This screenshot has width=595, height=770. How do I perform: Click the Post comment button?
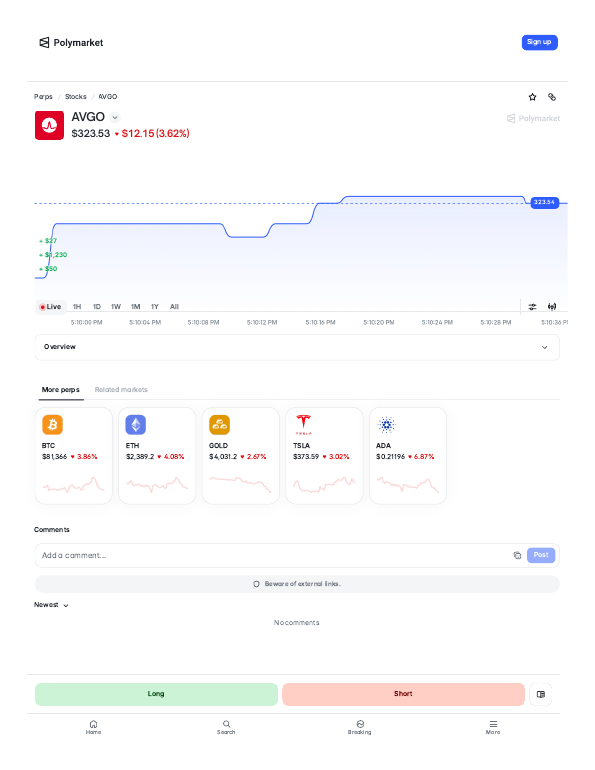click(x=541, y=555)
